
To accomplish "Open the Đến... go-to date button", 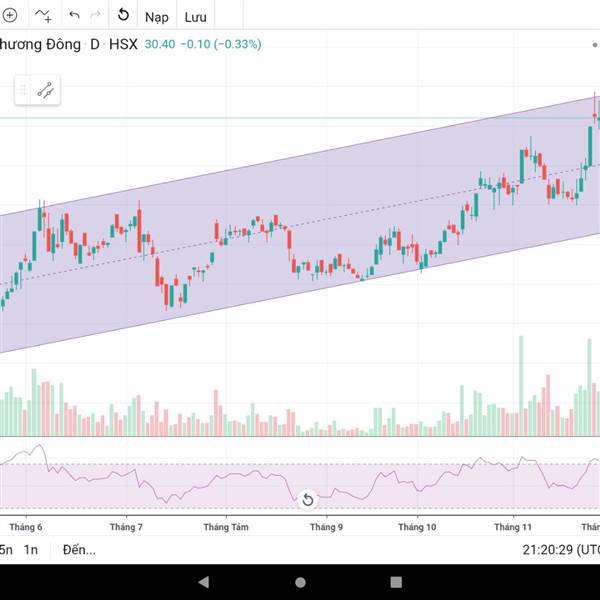I will [79, 550].
